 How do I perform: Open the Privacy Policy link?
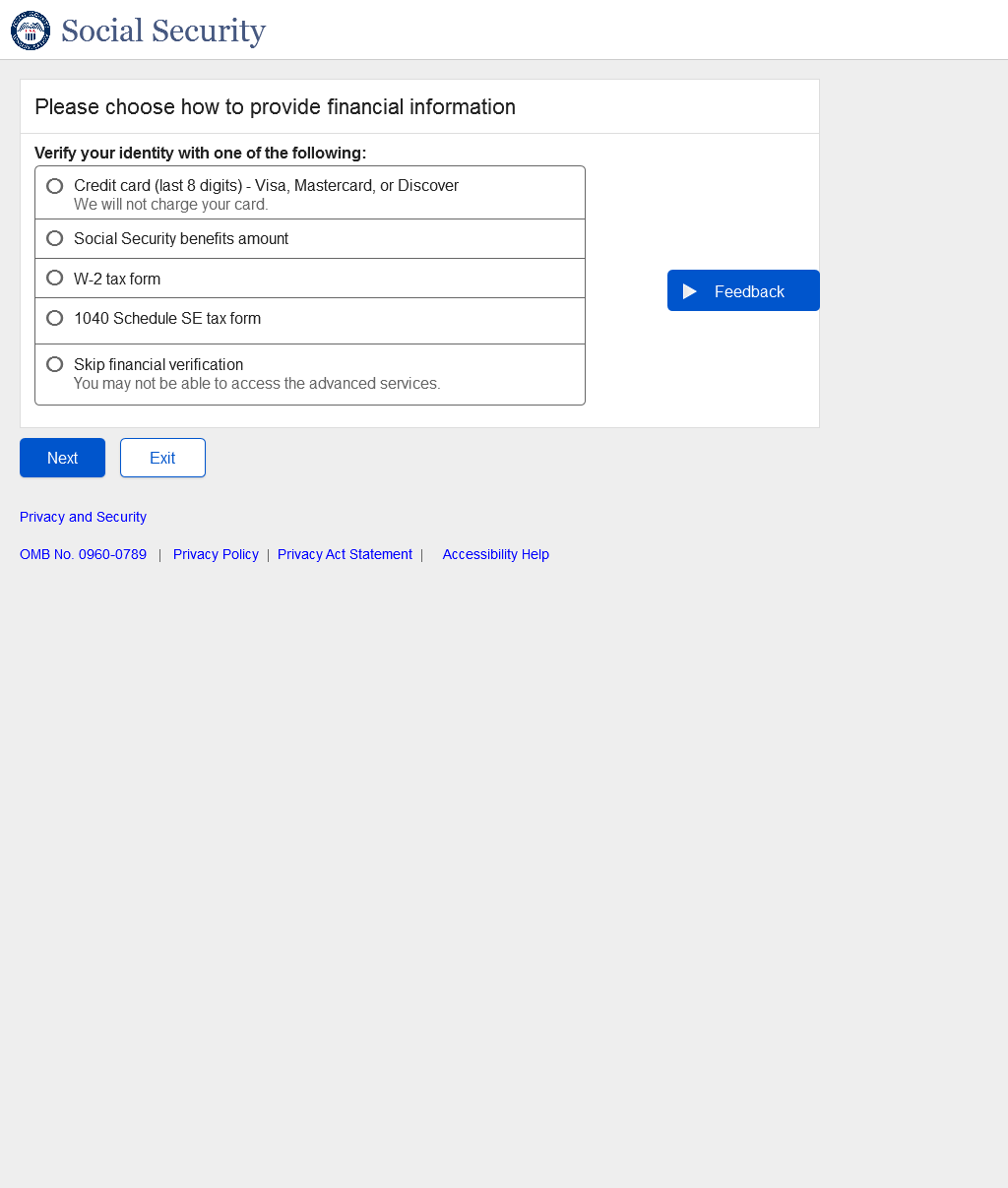216,554
